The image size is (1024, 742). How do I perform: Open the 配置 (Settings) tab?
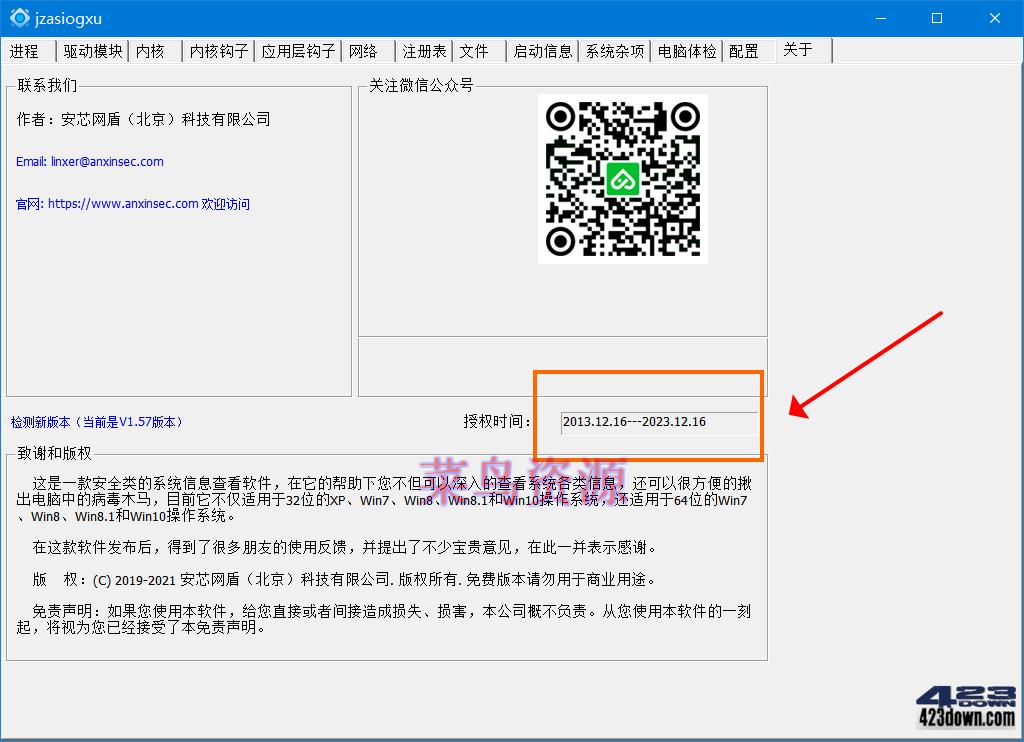(x=746, y=50)
